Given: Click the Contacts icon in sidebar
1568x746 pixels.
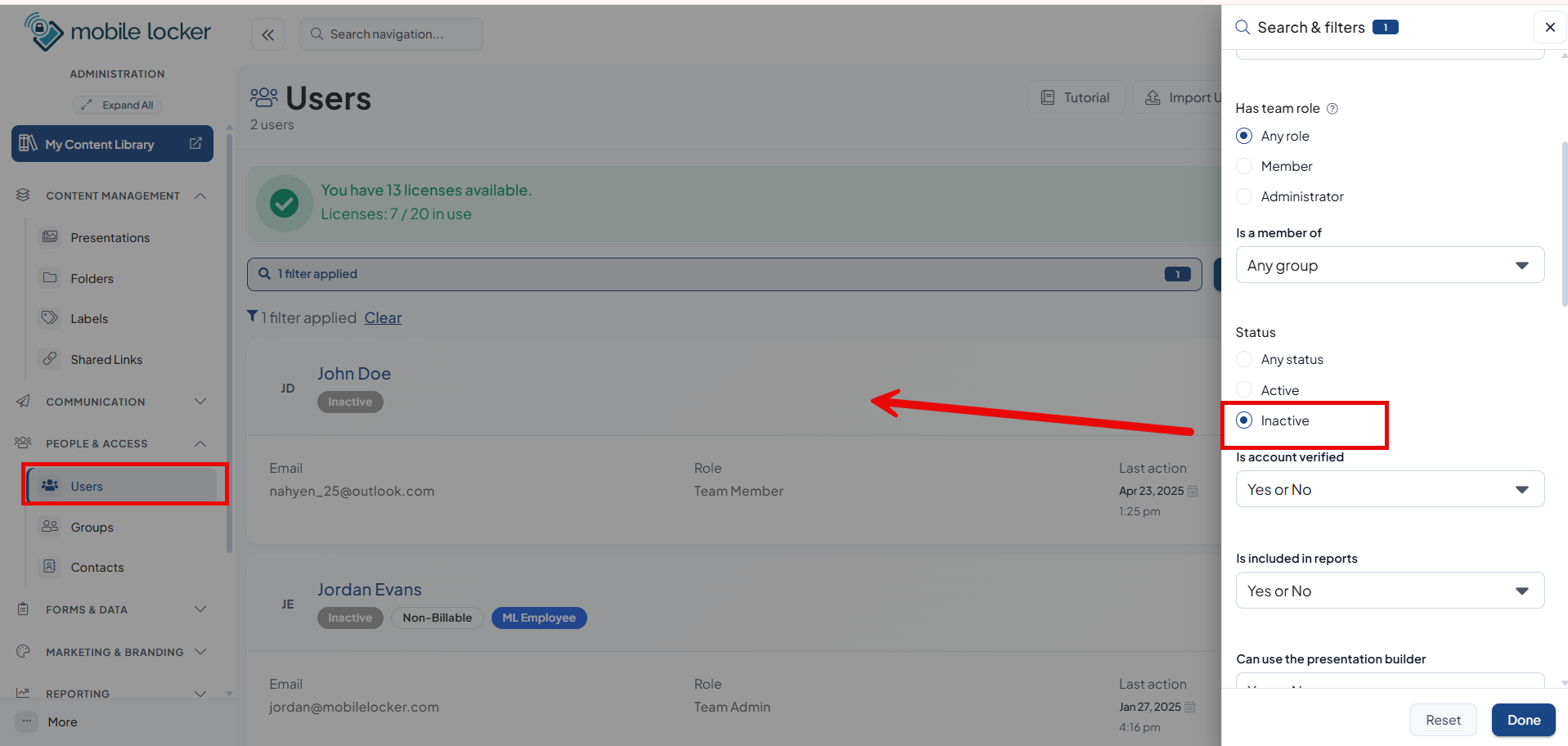Looking at the screenshot, I should click(50, 566).
